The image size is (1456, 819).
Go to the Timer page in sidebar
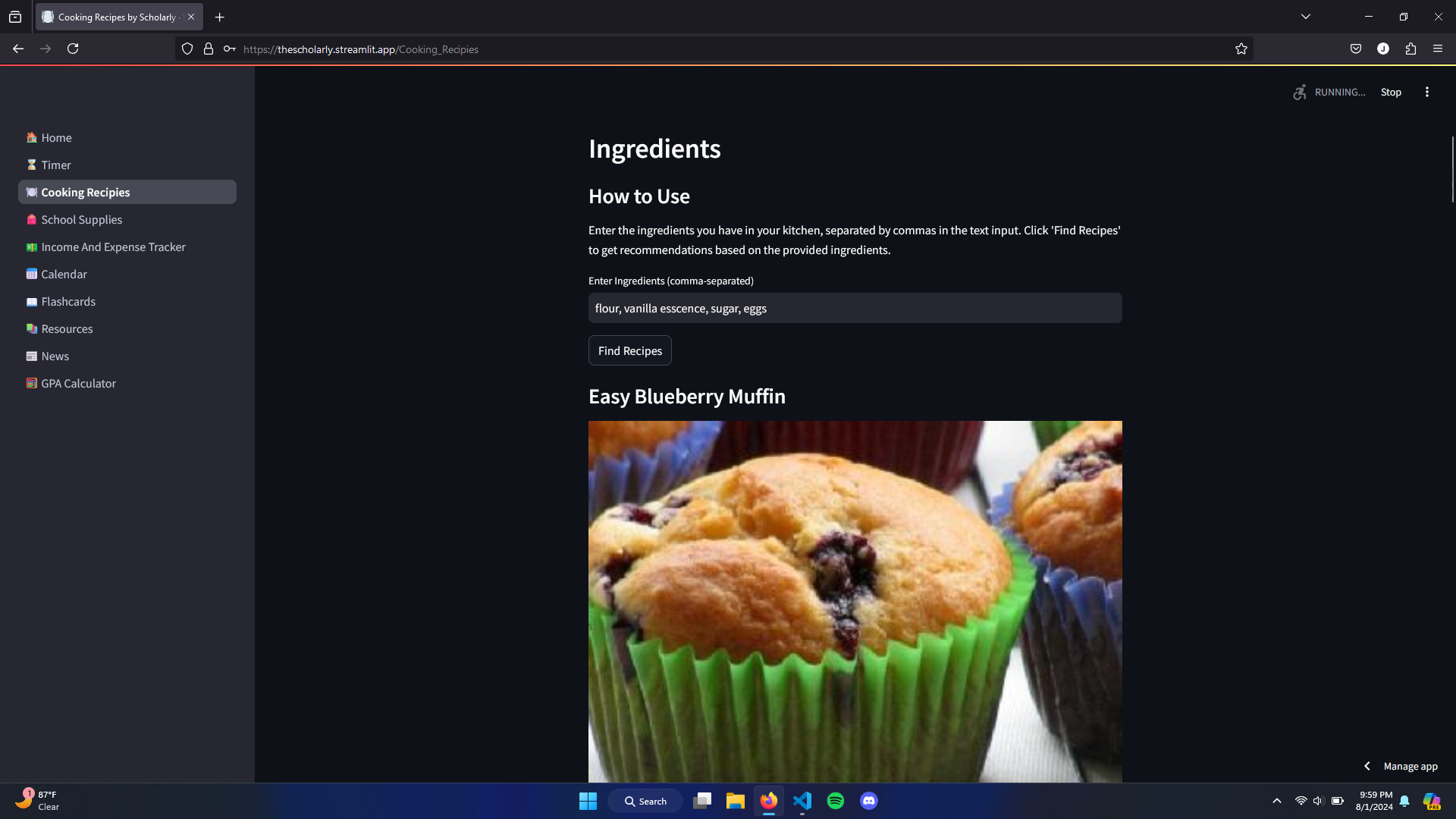click(56, 165)
